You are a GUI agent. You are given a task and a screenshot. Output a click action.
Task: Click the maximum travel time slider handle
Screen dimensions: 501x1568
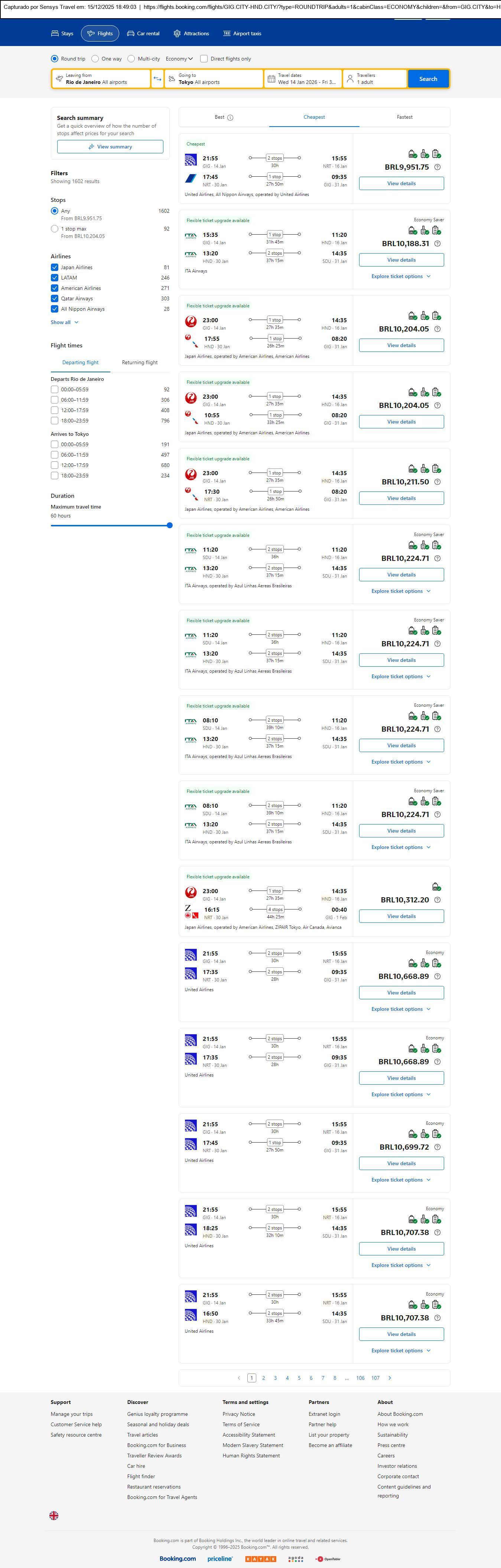click(170, 525)
